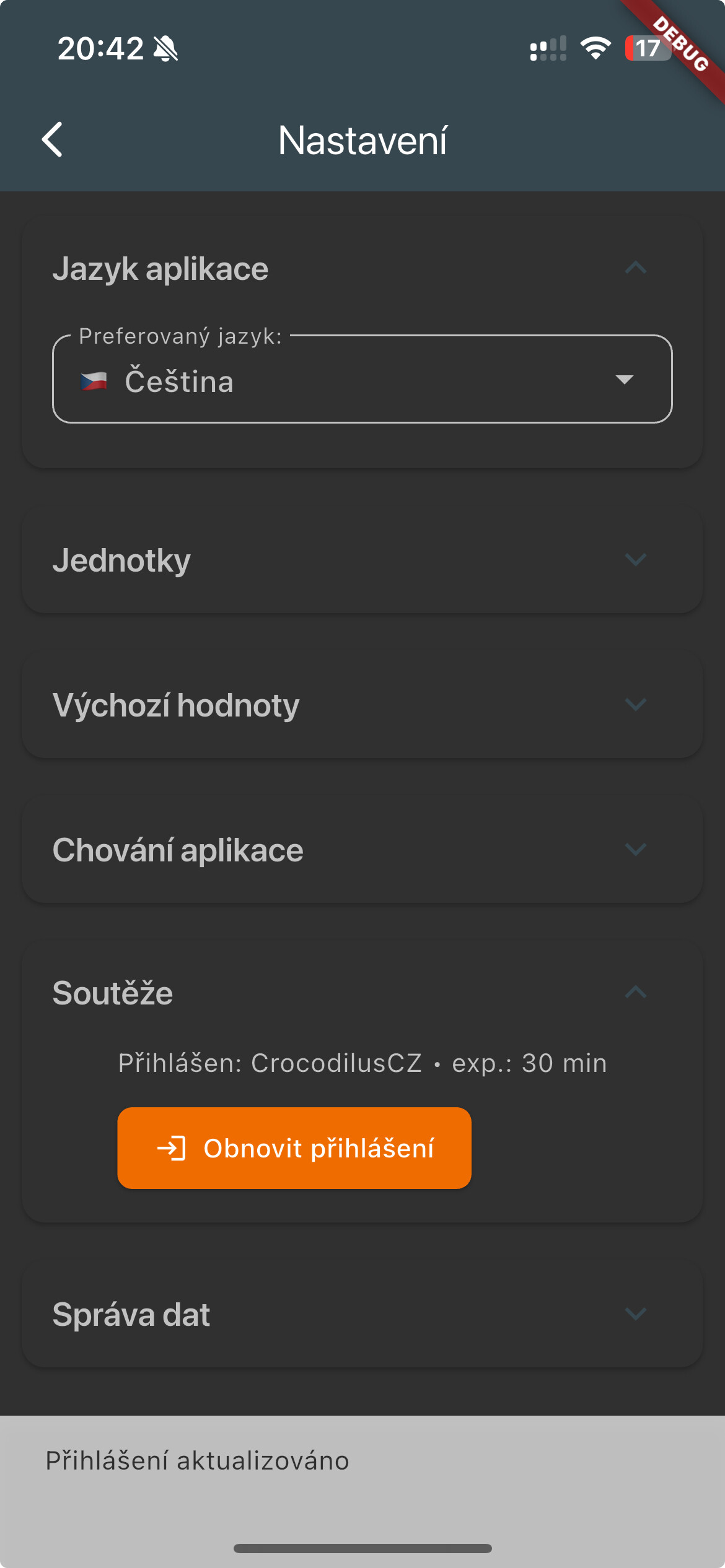Click the Czech flag icon

pyautogui.click(x=94, y=381)
